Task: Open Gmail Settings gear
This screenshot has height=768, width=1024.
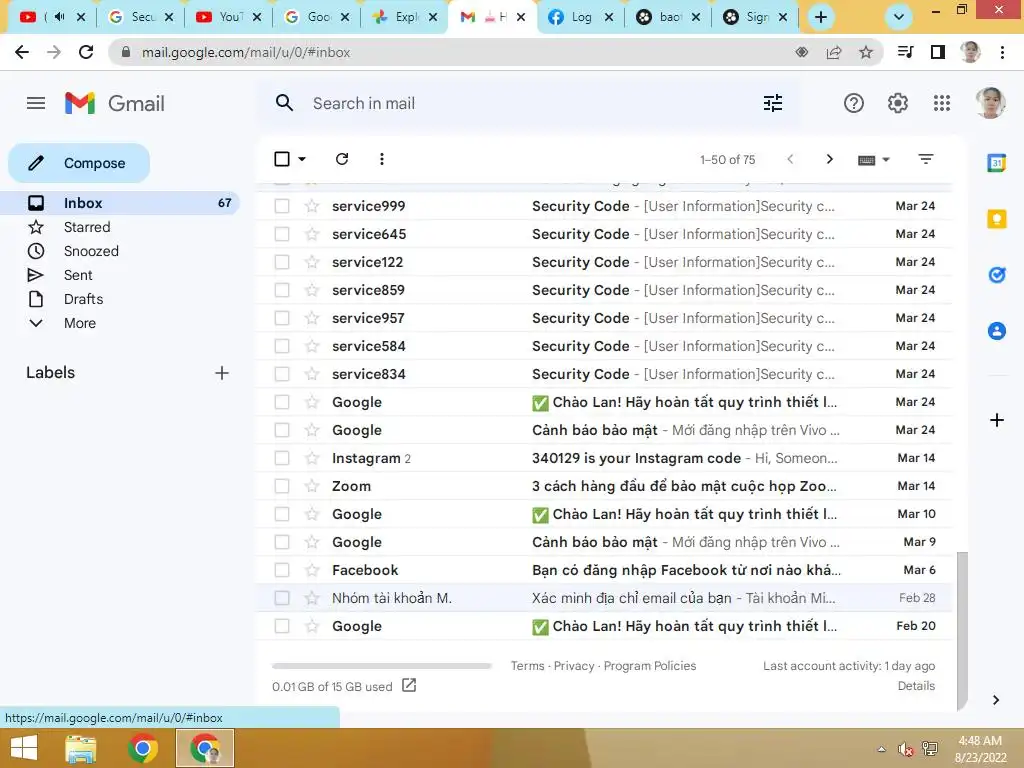Action: (x=897, y=103)
